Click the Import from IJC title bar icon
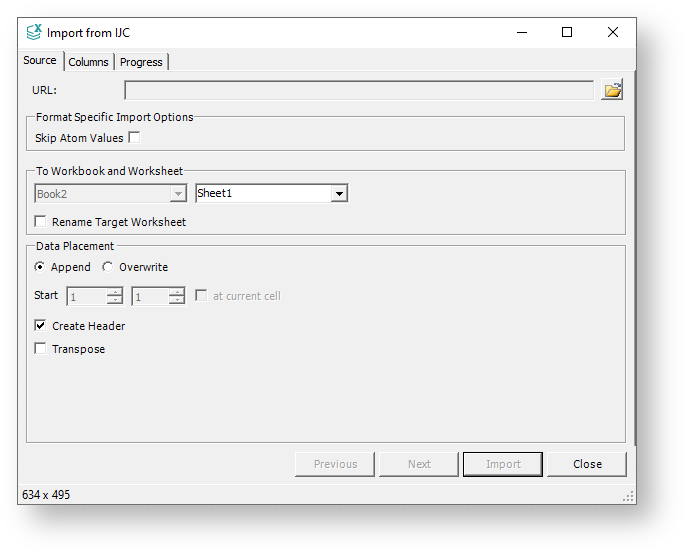 (x=34, y=32)
